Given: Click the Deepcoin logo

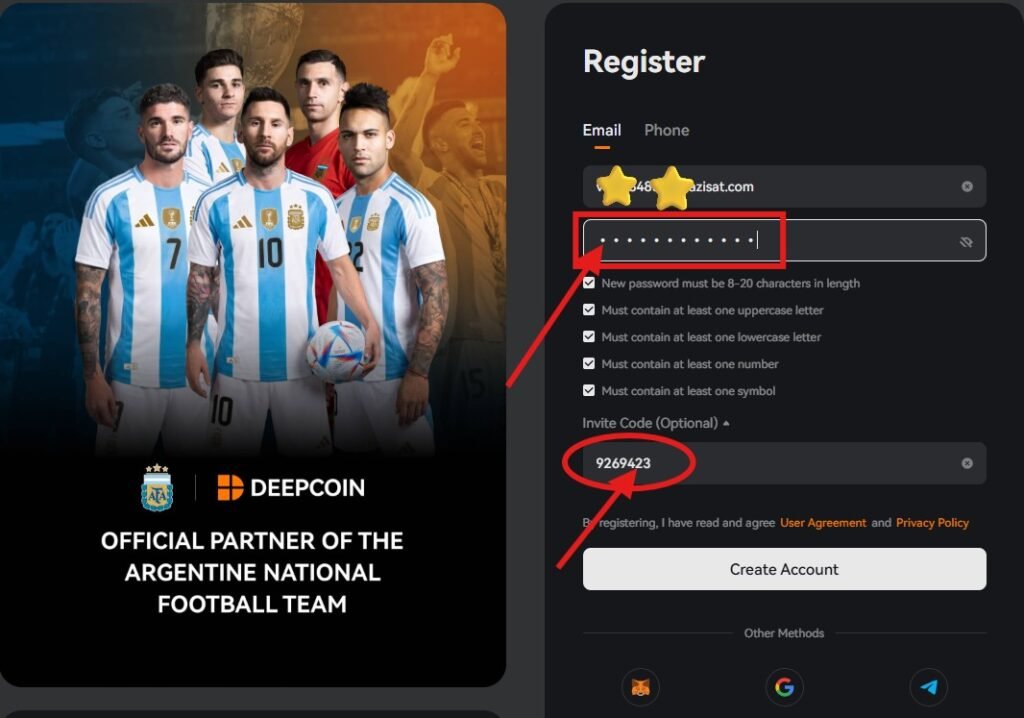Looking at the screenshot, I should 291,487.
